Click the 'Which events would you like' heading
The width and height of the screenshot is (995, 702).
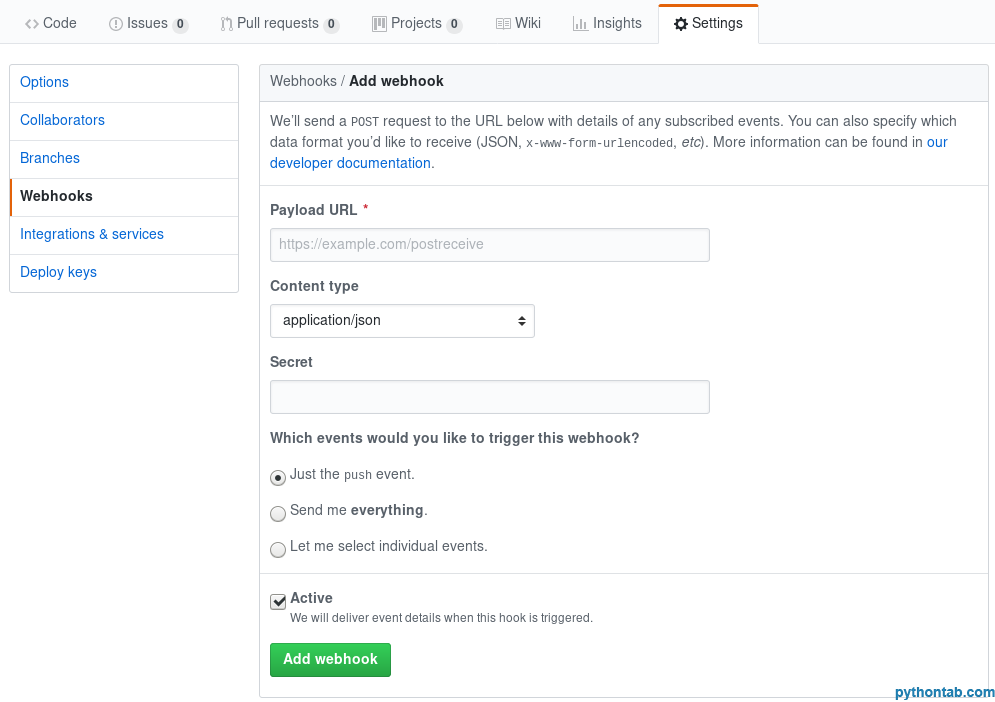point(454,439)
